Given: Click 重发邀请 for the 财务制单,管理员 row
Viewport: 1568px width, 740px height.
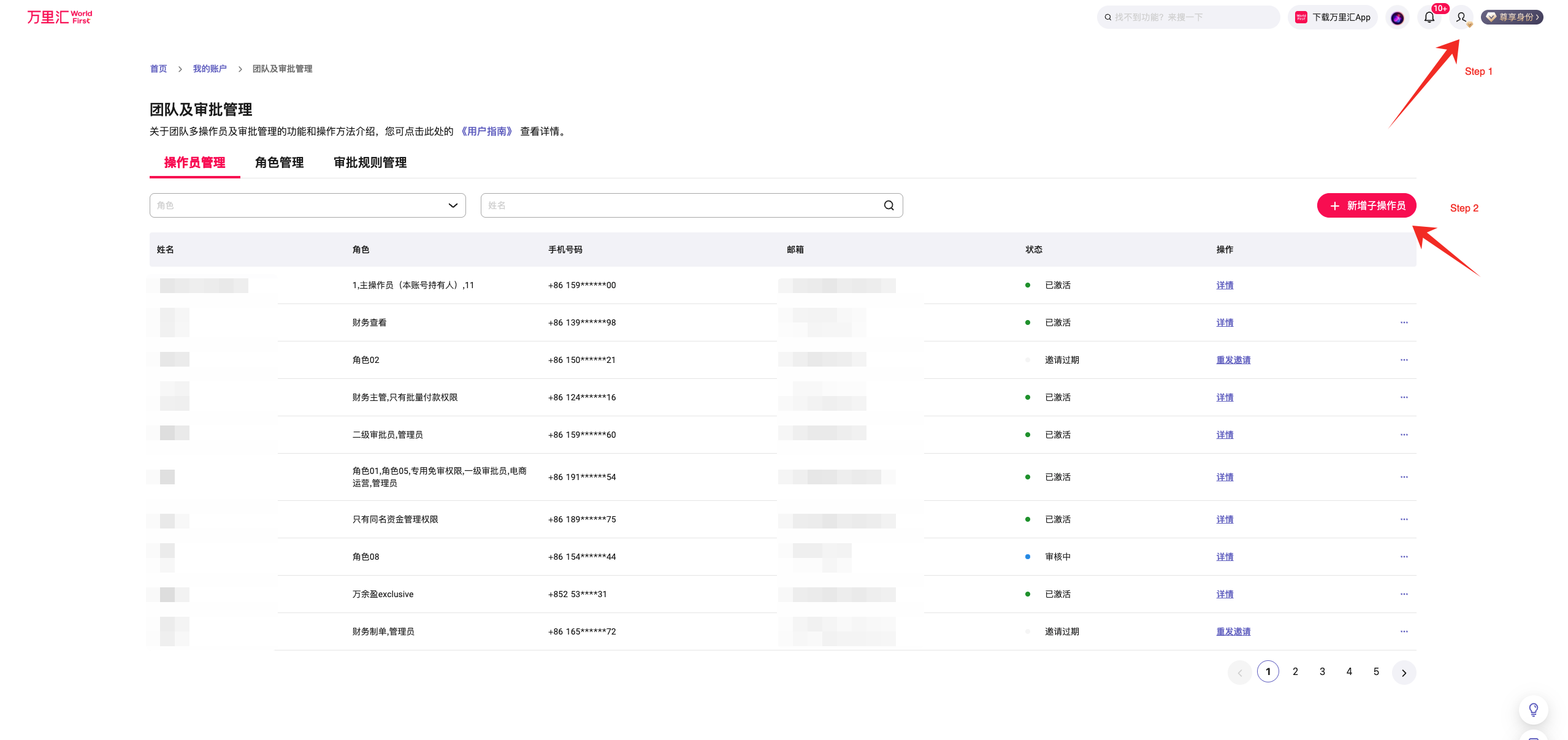Looking at the screenshot, I should 1233,631.
